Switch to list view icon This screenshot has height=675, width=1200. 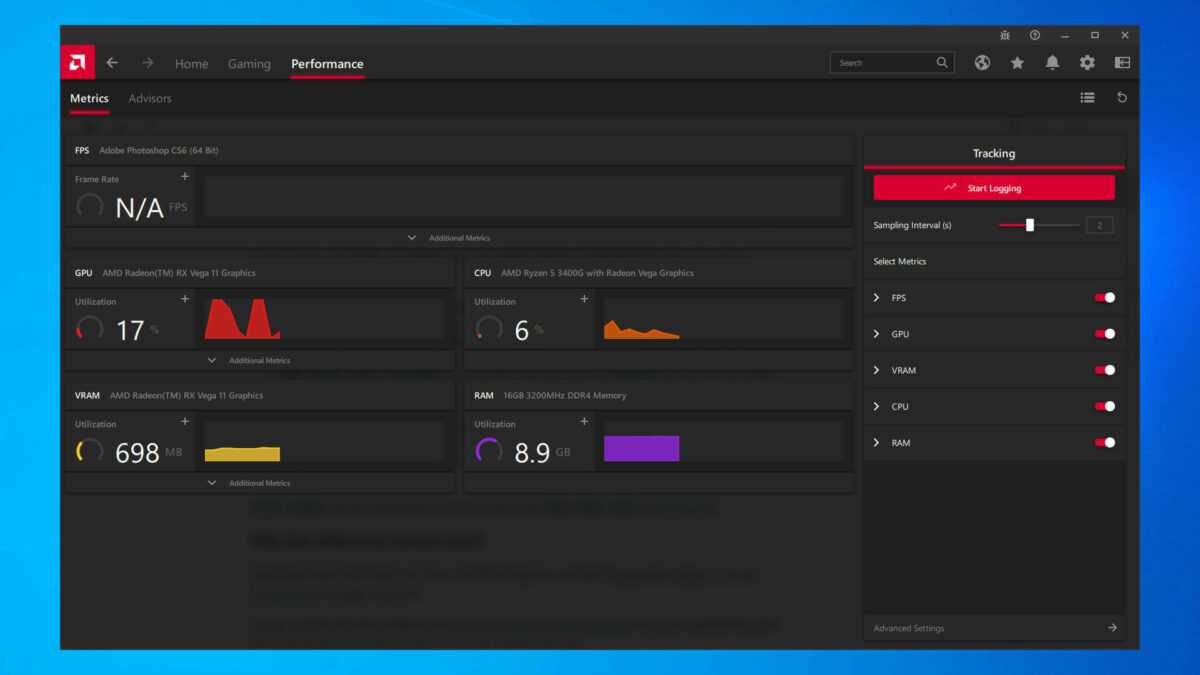[1087, 97]
